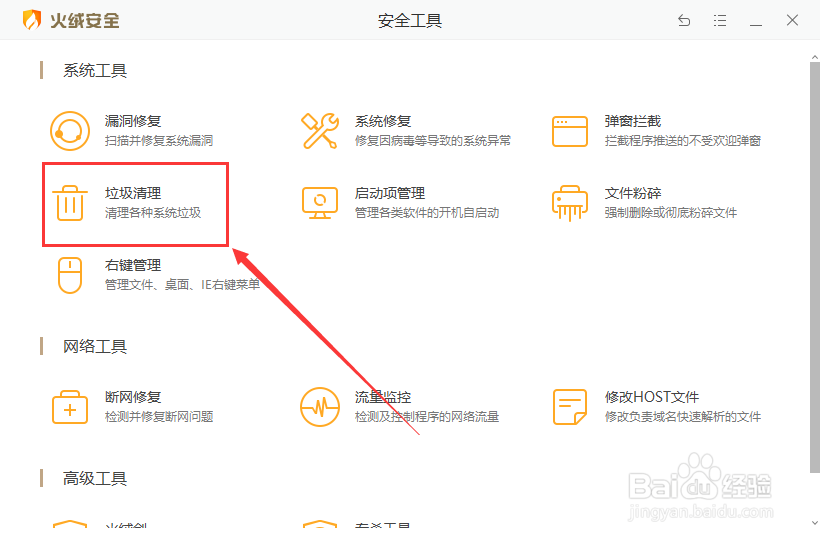
Task: Select the 断网修复 title text
Action: pos(133,397)
